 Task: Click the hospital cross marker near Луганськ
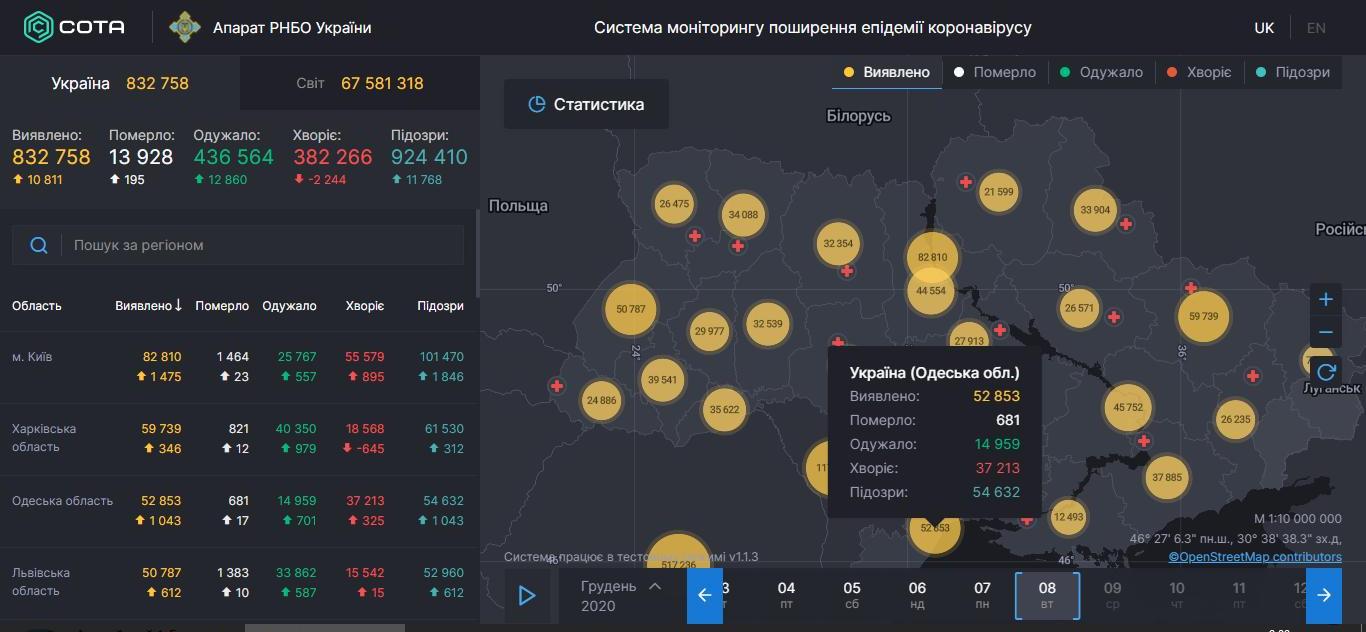click(1253, 376)
